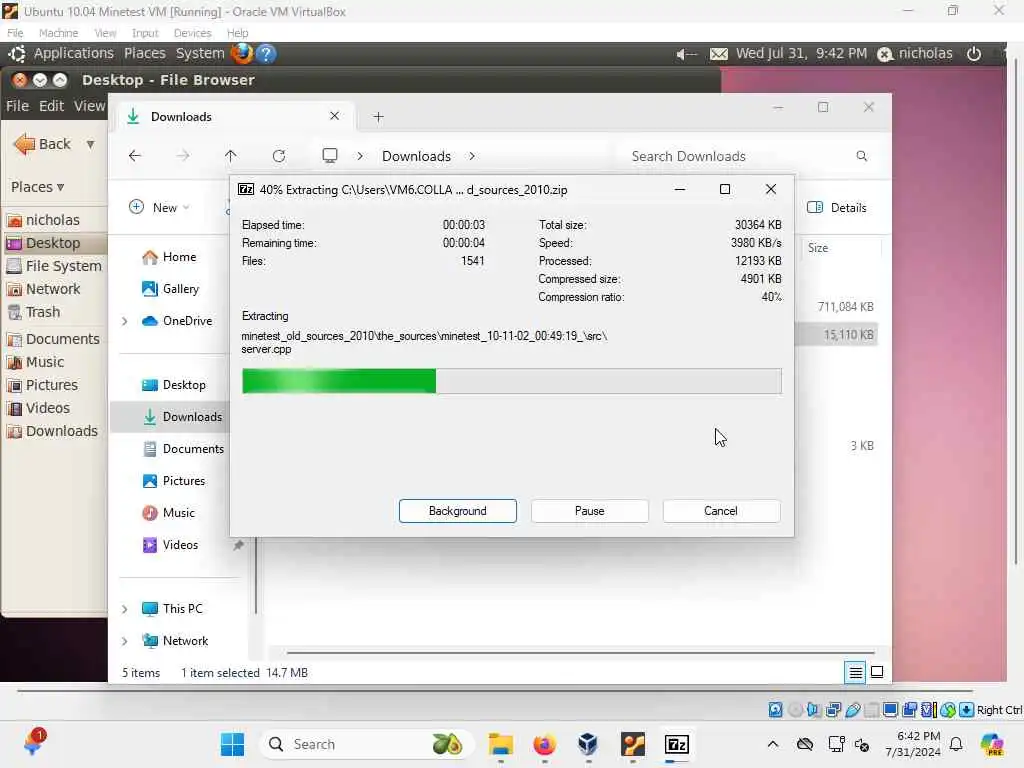Screen dimensions: 1024x768
Task: Open the Ubuntu Places menu
Action: point(144,54)
